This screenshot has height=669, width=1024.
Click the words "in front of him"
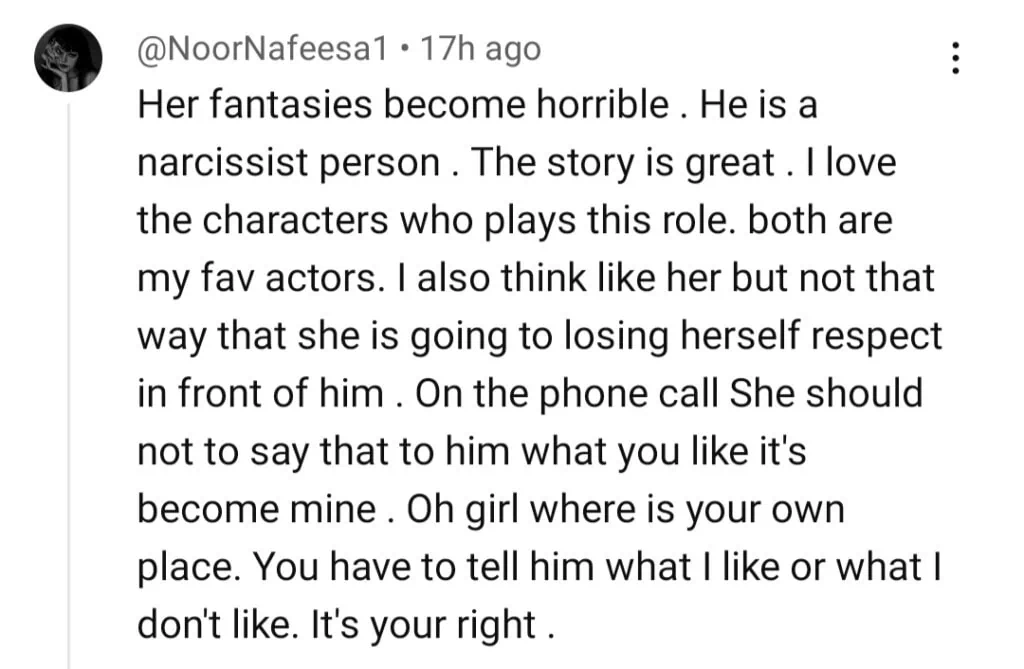click(260, 393)
